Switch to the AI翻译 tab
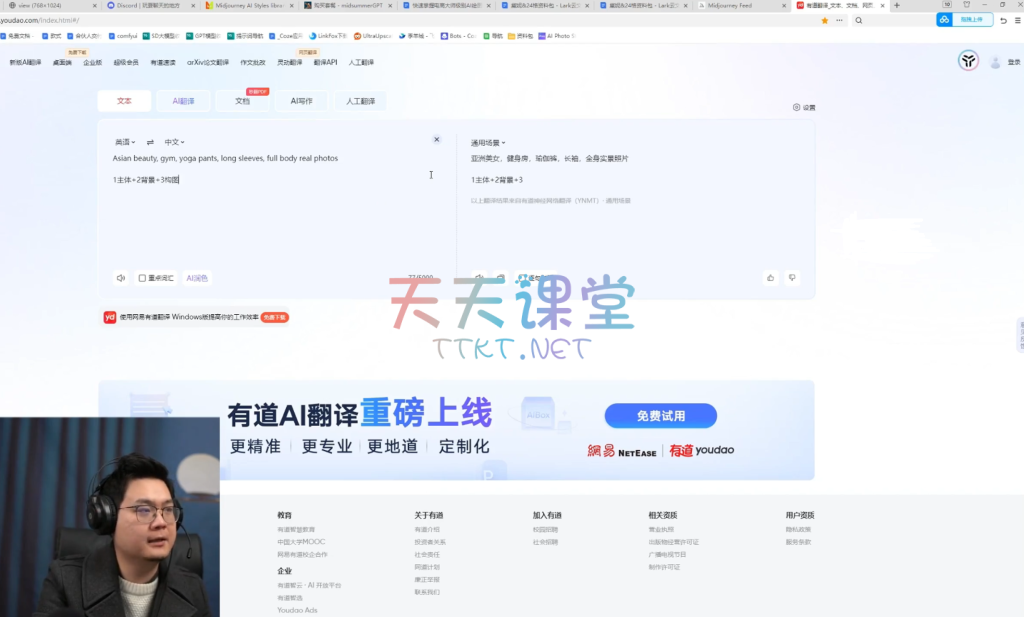 (183, 101)
